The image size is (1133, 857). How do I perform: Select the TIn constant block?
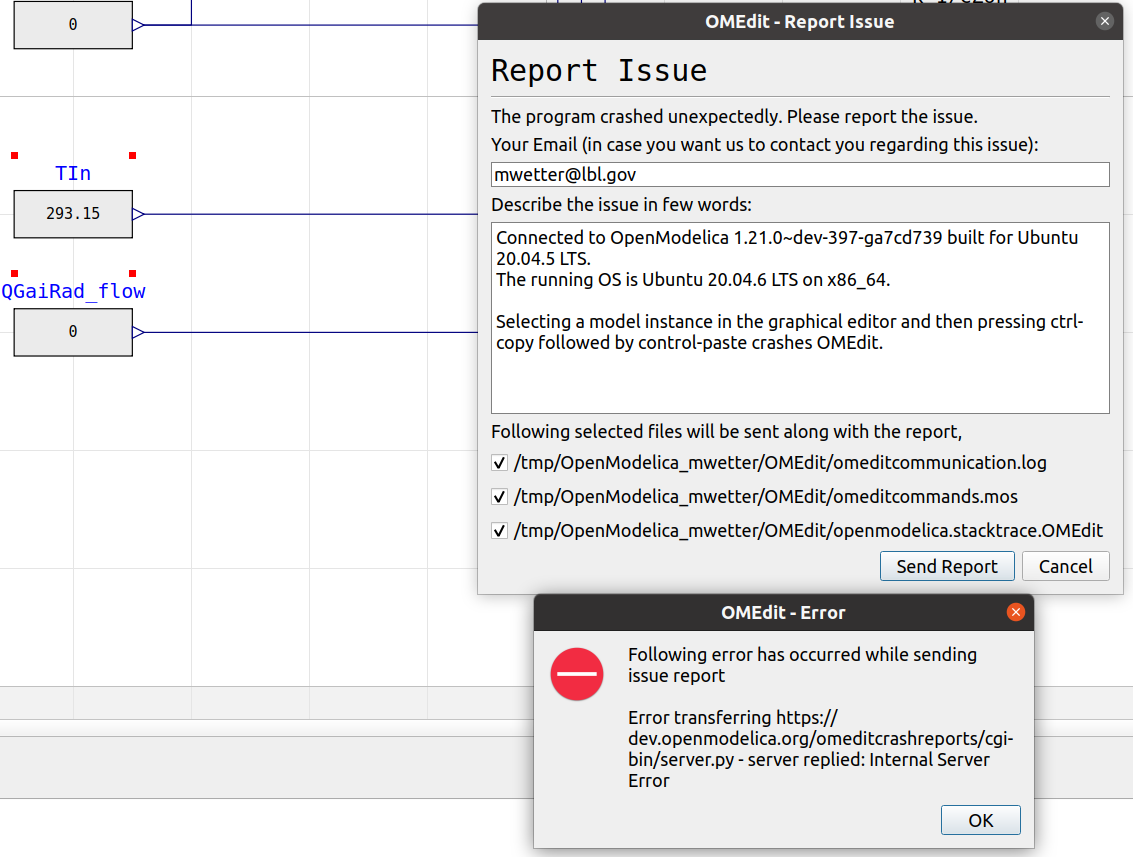tap(72, 214)
